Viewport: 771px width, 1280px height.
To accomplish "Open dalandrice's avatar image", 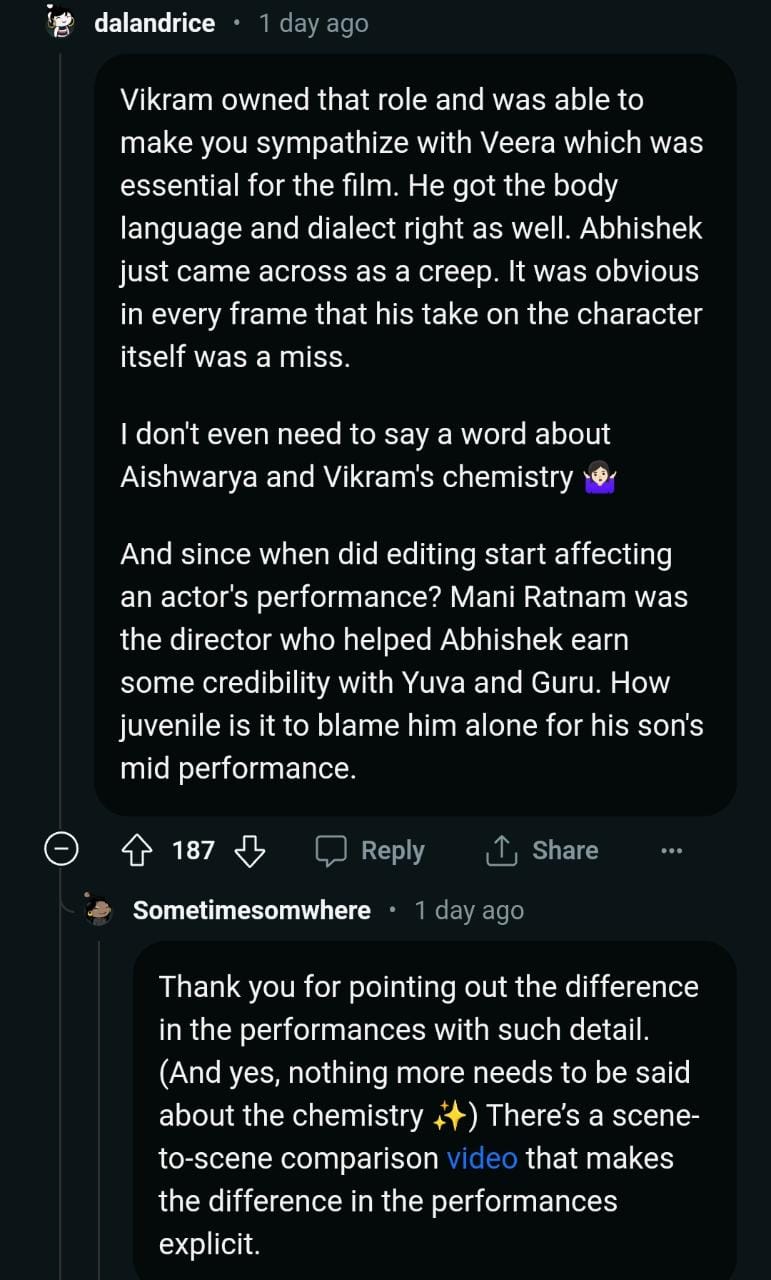I will 61,22.
